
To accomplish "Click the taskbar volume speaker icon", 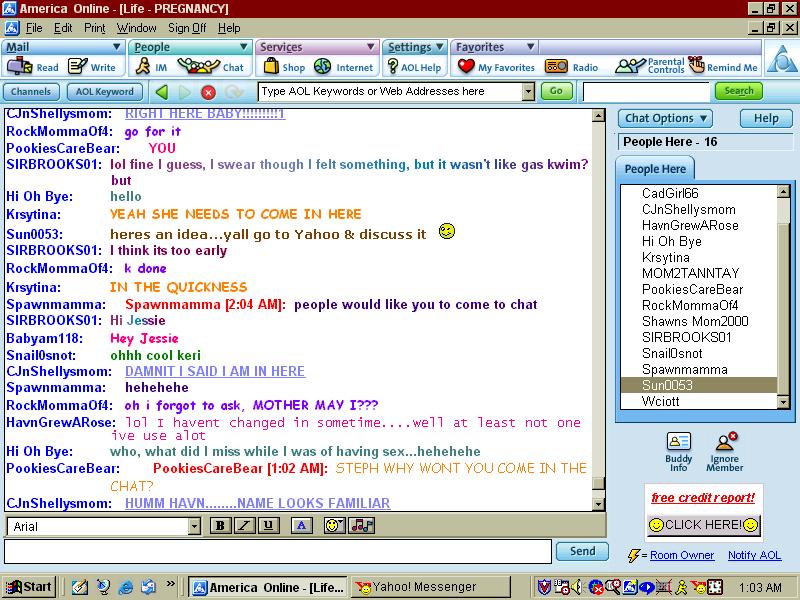I will 577,587.
